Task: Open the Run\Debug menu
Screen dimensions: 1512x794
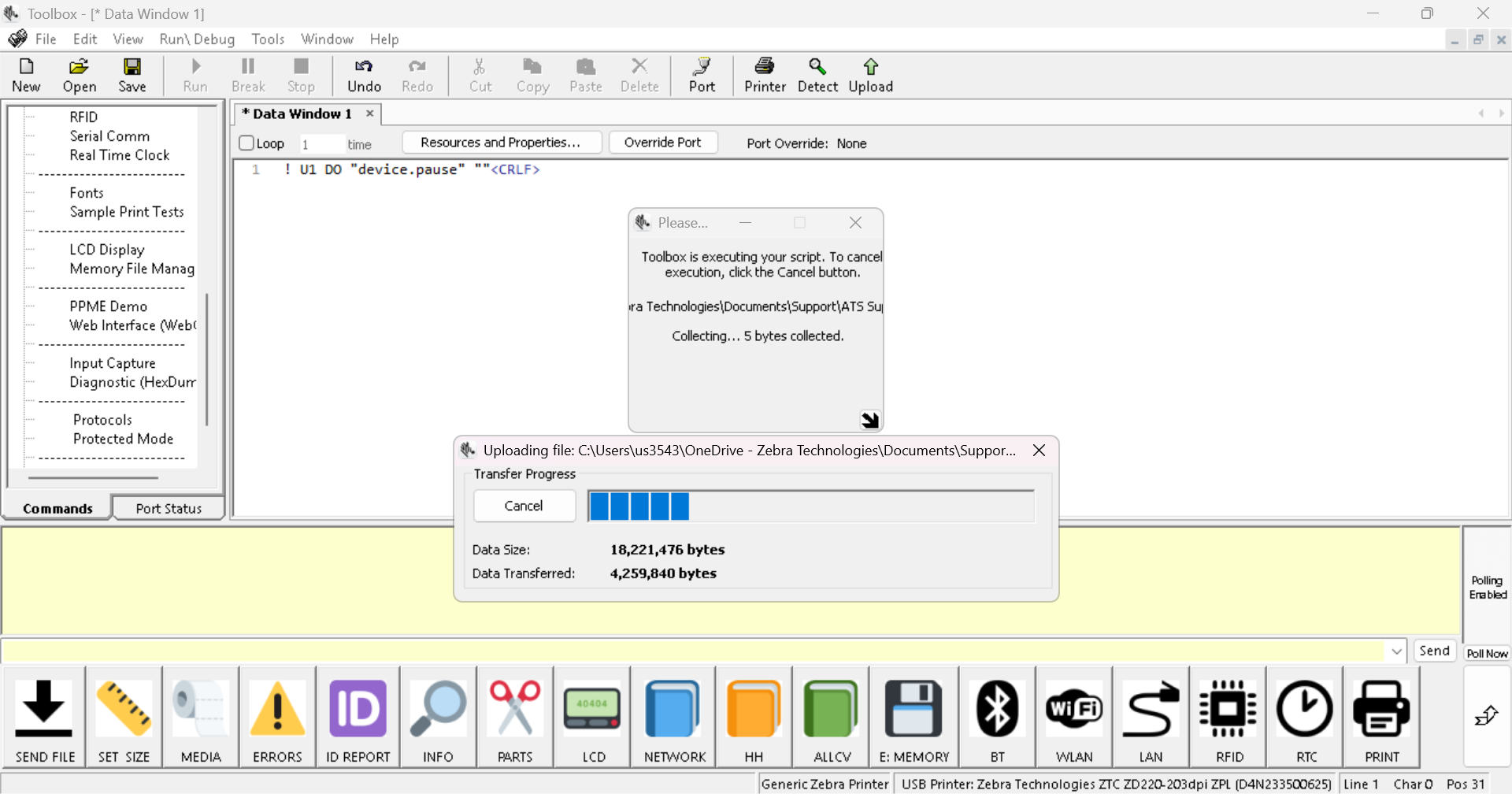Action: tap(197, 39)
